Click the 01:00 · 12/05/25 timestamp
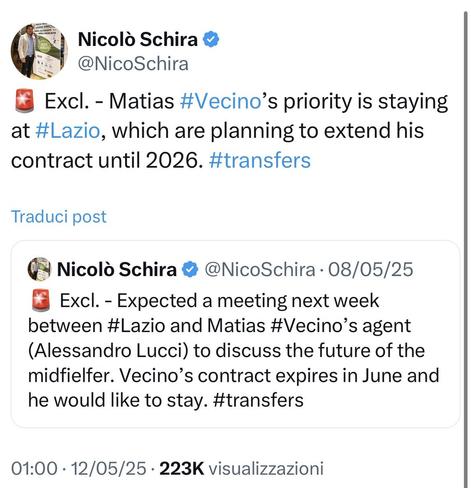471x488 pixels. point(78,468)
